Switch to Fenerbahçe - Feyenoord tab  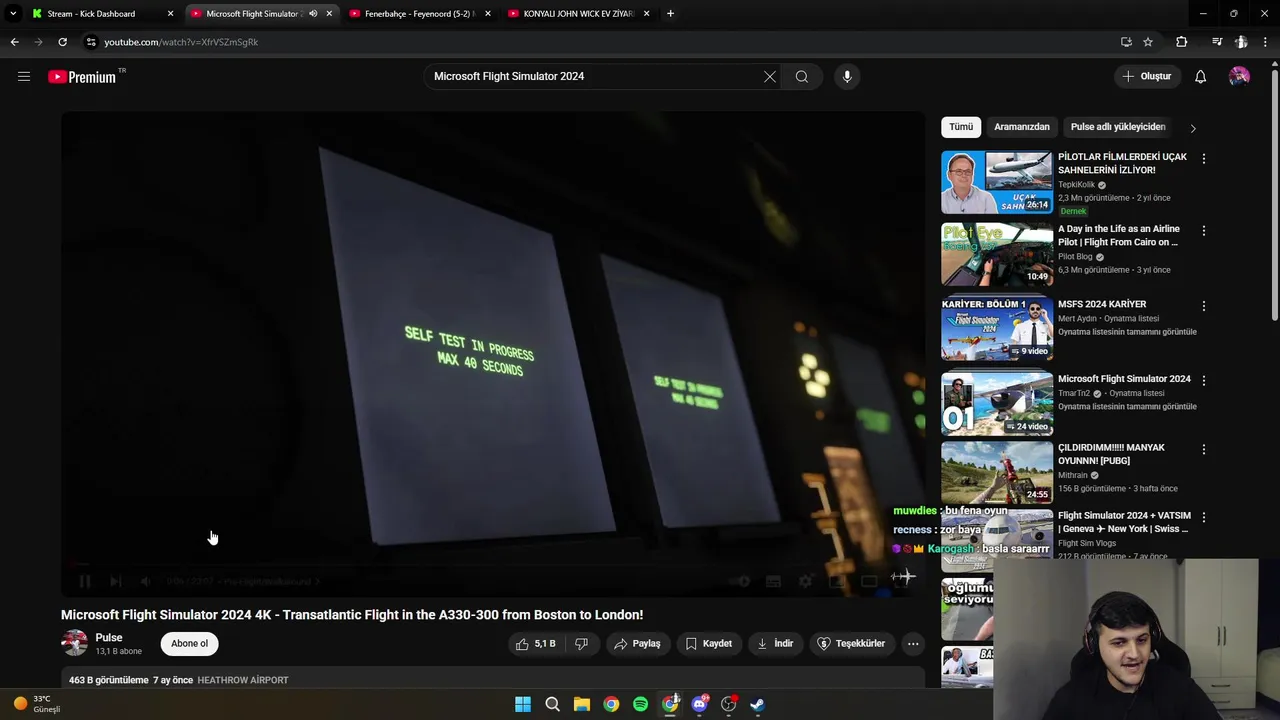[419, 14]
